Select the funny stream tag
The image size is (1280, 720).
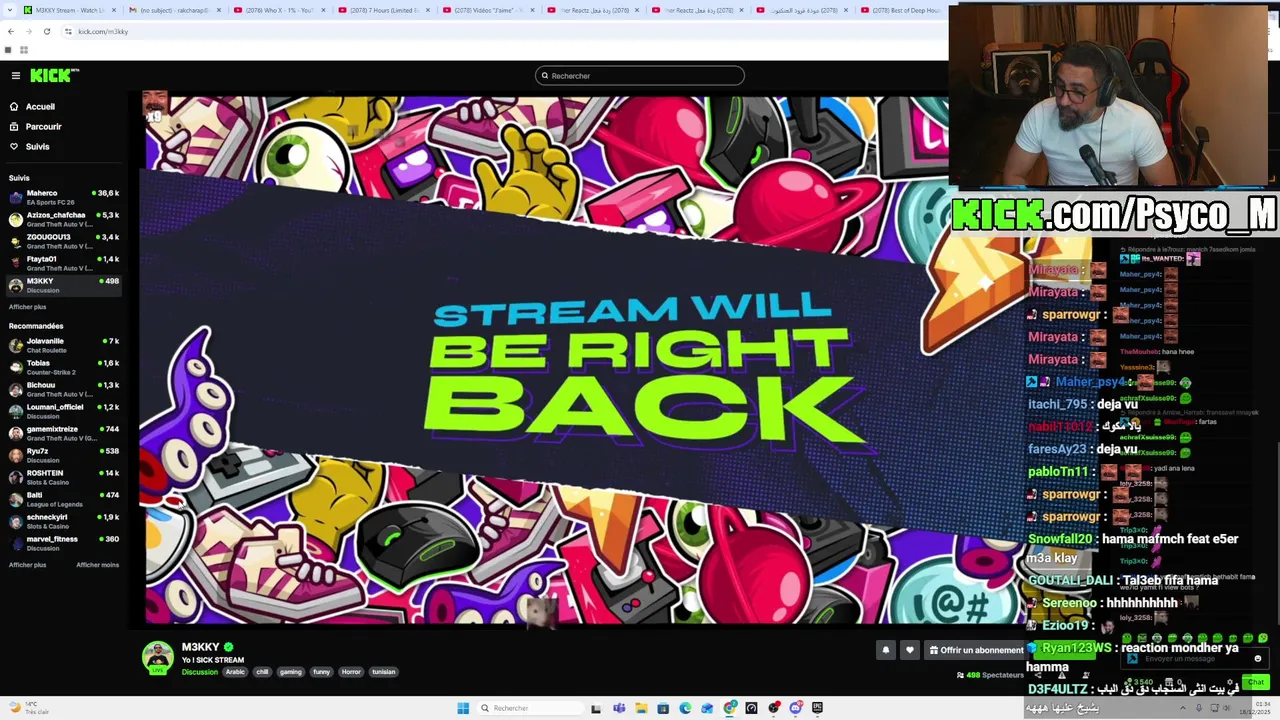[x=321, y=672]
